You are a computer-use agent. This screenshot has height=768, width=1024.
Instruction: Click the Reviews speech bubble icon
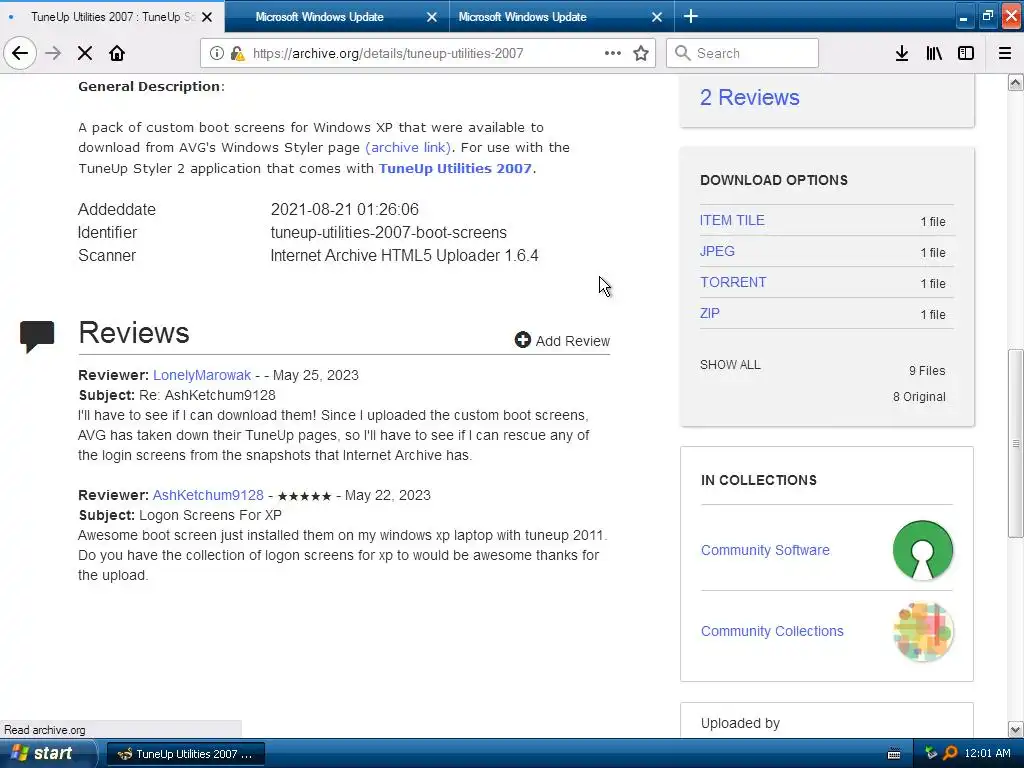37,336
